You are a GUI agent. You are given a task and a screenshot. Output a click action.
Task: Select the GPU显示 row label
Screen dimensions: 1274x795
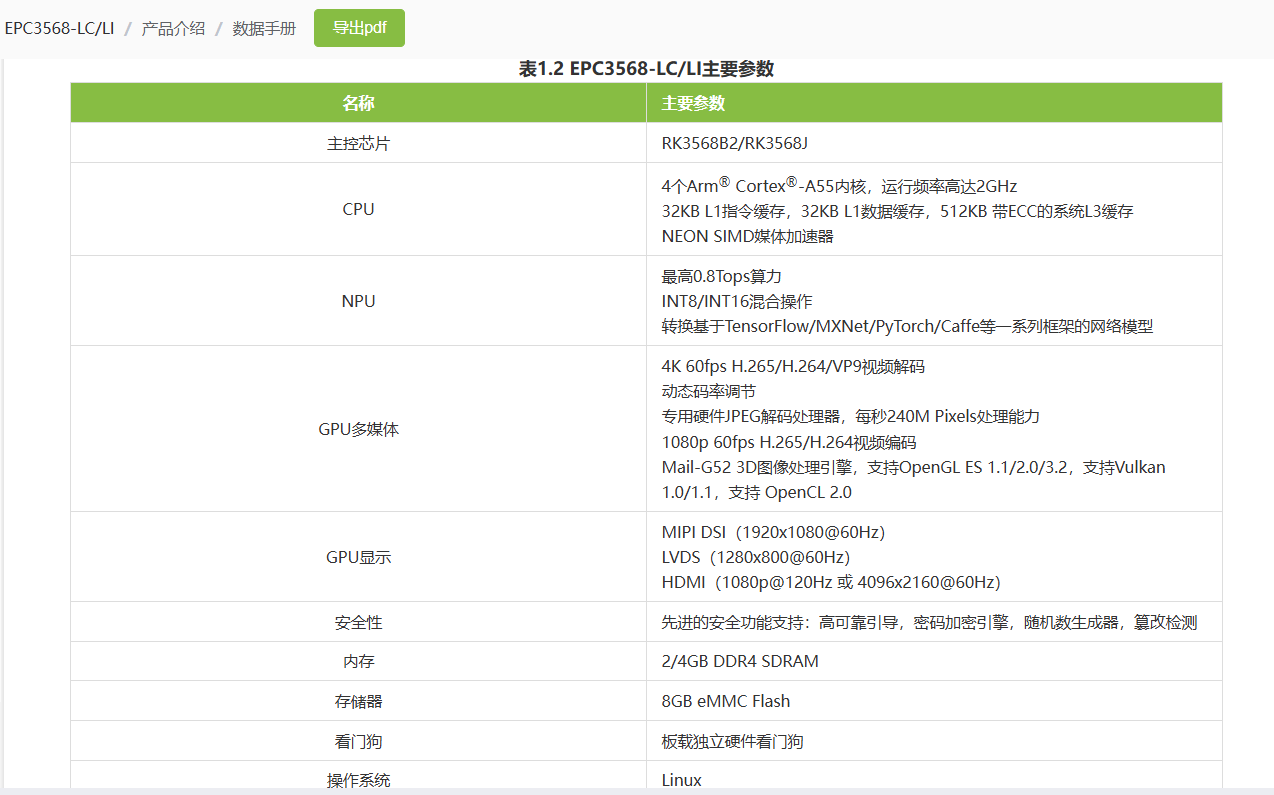[358, 557]
